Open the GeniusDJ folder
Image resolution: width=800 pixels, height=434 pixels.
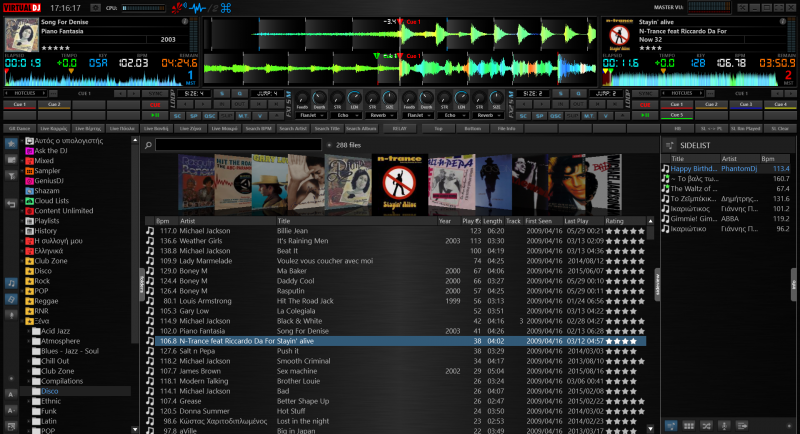click(x=44, y=181)
